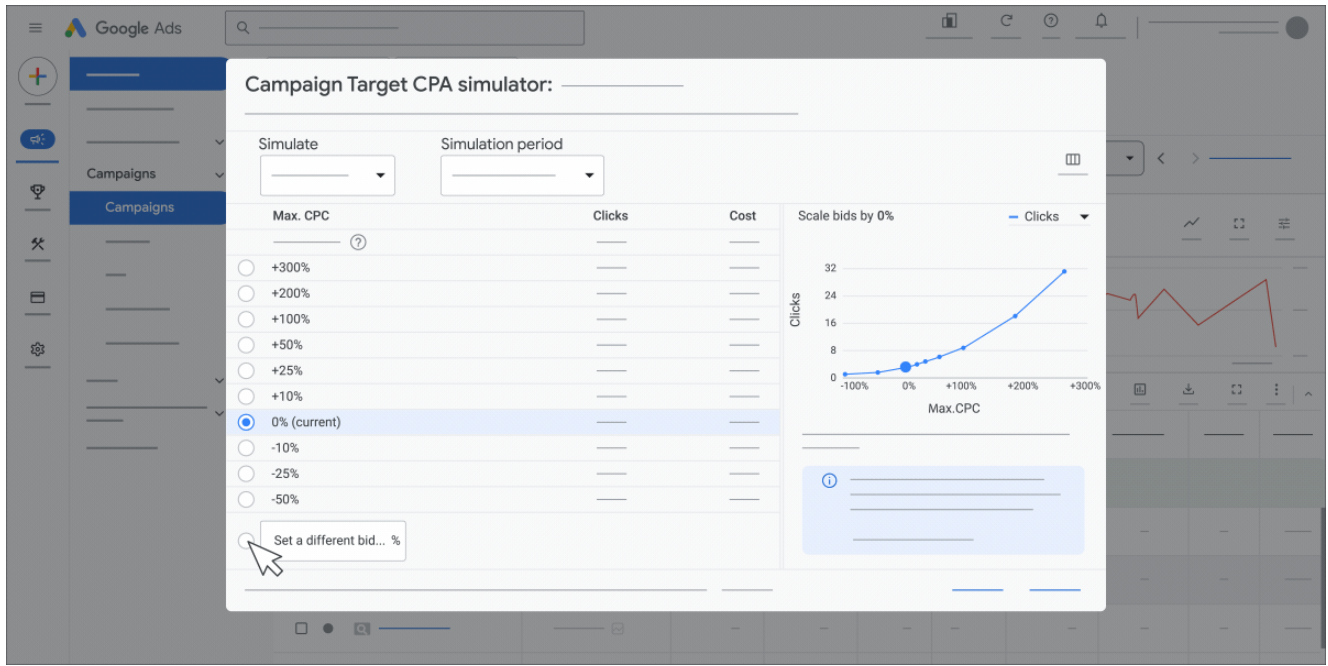Click the Set a different bid input field
Screen dimensions: 1328x666
click(330, 541)
